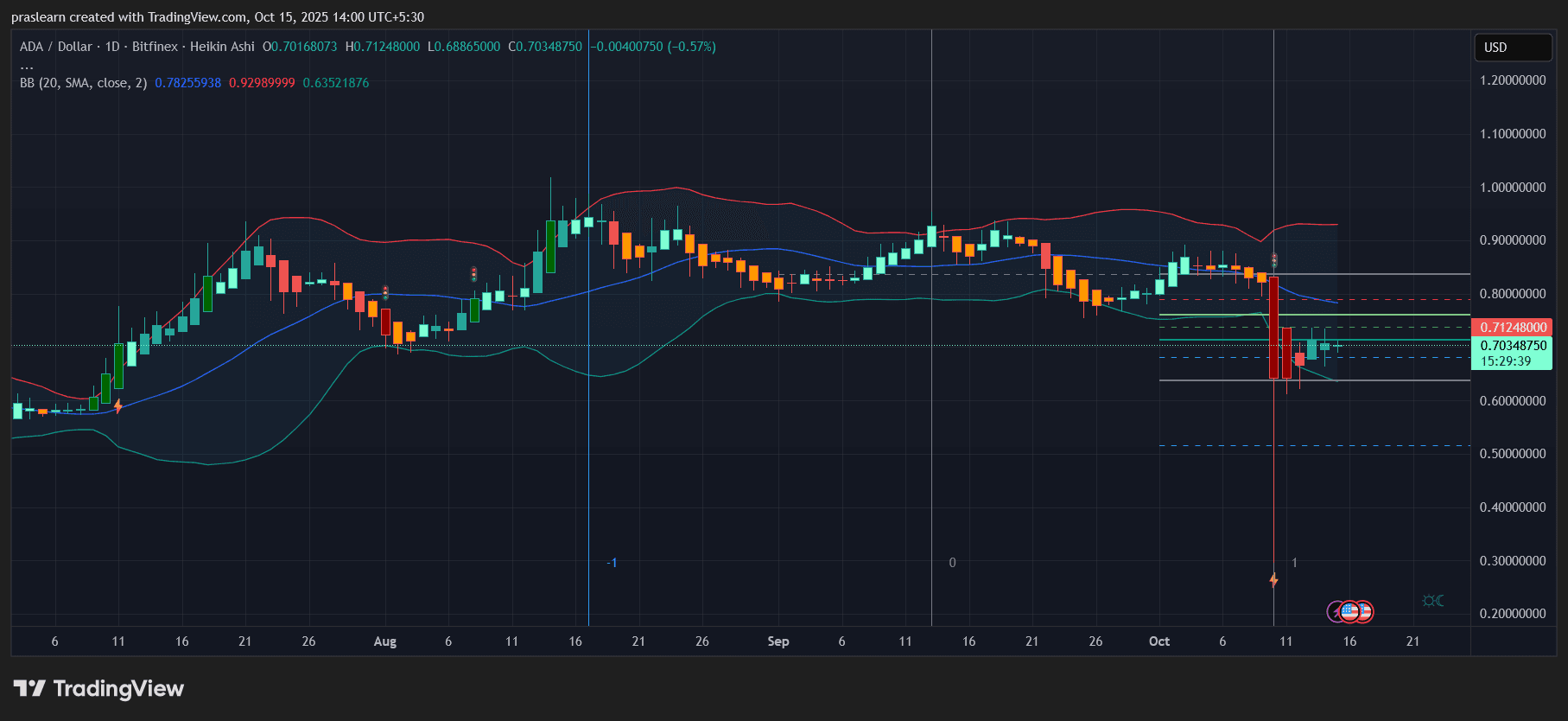The width and height of the screenshot is (1568, 721).
Task: Click the Oct label on time axis
Action: click(x=1159, y=641)
